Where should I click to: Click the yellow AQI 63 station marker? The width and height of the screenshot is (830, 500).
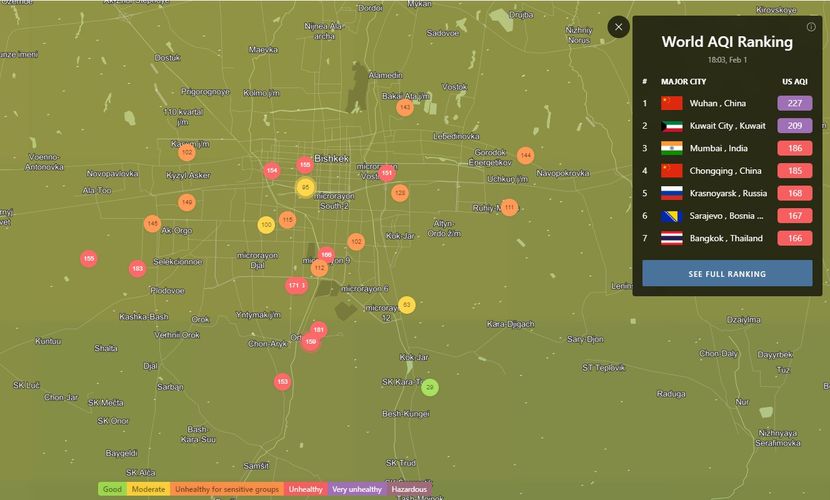click(x=407, y=305)
